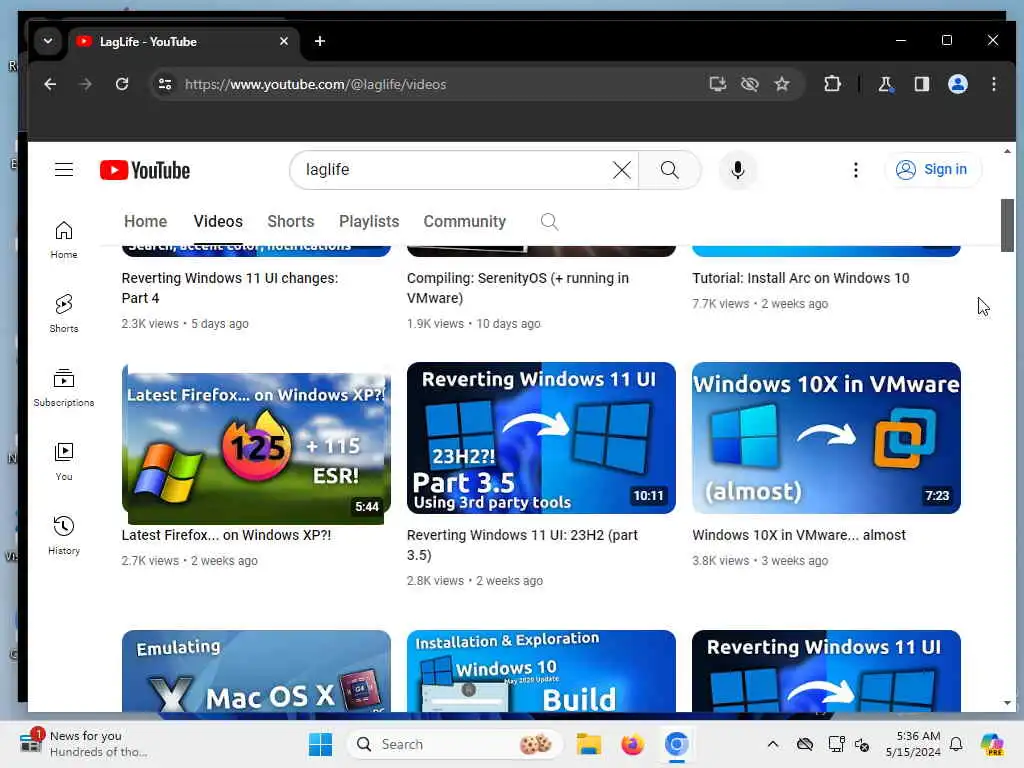Open Shorts in the left sidebar
1024x768 pixels.
coord(63,313)
